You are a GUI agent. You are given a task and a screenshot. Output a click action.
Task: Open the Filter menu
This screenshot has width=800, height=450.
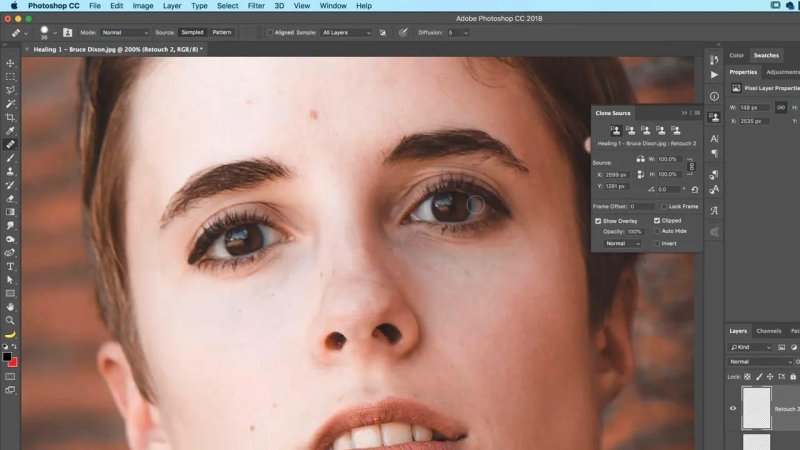coord(256,6)
